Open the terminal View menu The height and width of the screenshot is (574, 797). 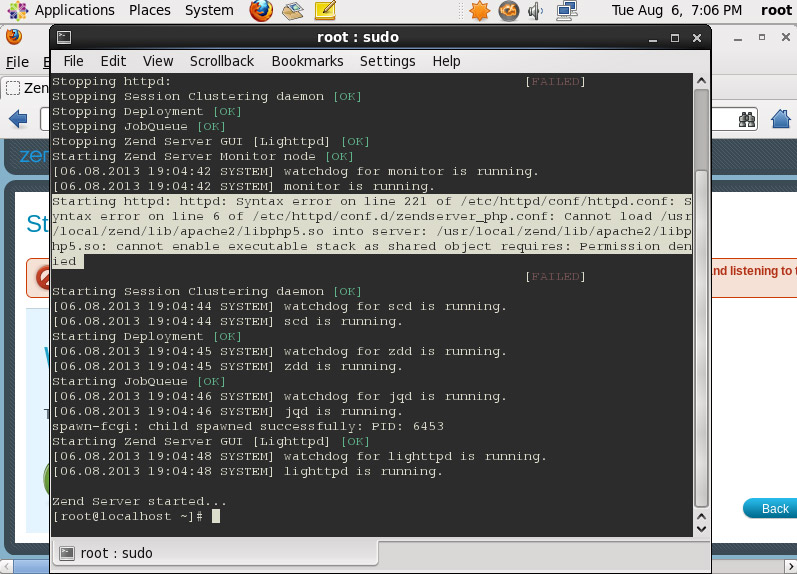pos(158,61)
